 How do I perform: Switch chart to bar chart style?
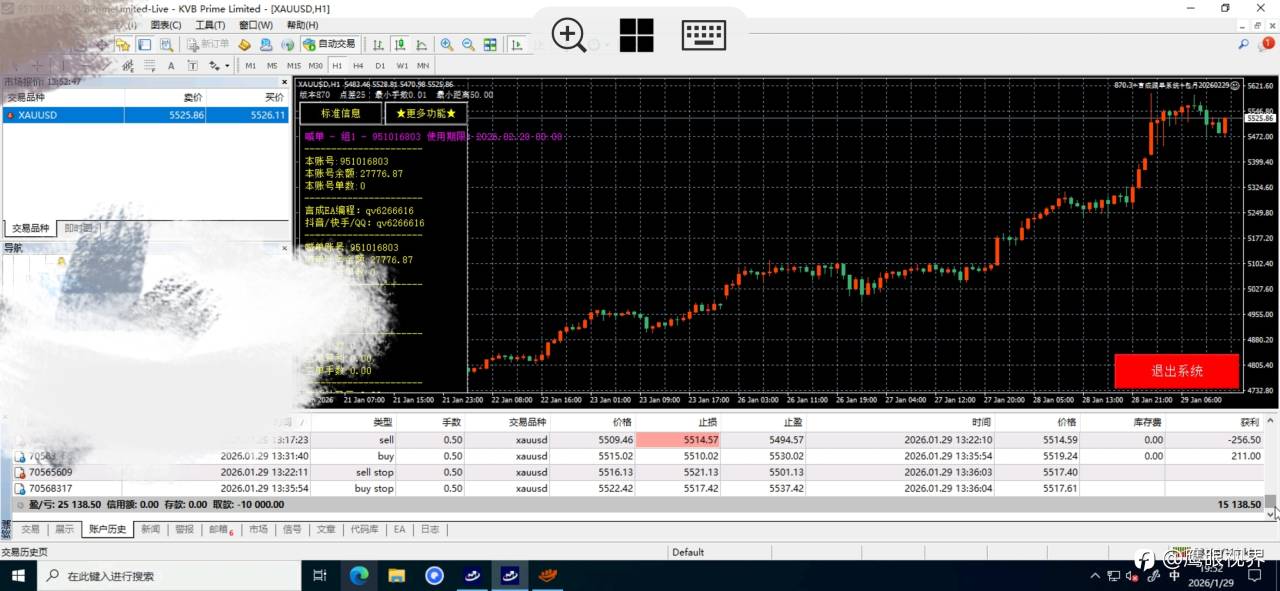[x=378, y=44]
